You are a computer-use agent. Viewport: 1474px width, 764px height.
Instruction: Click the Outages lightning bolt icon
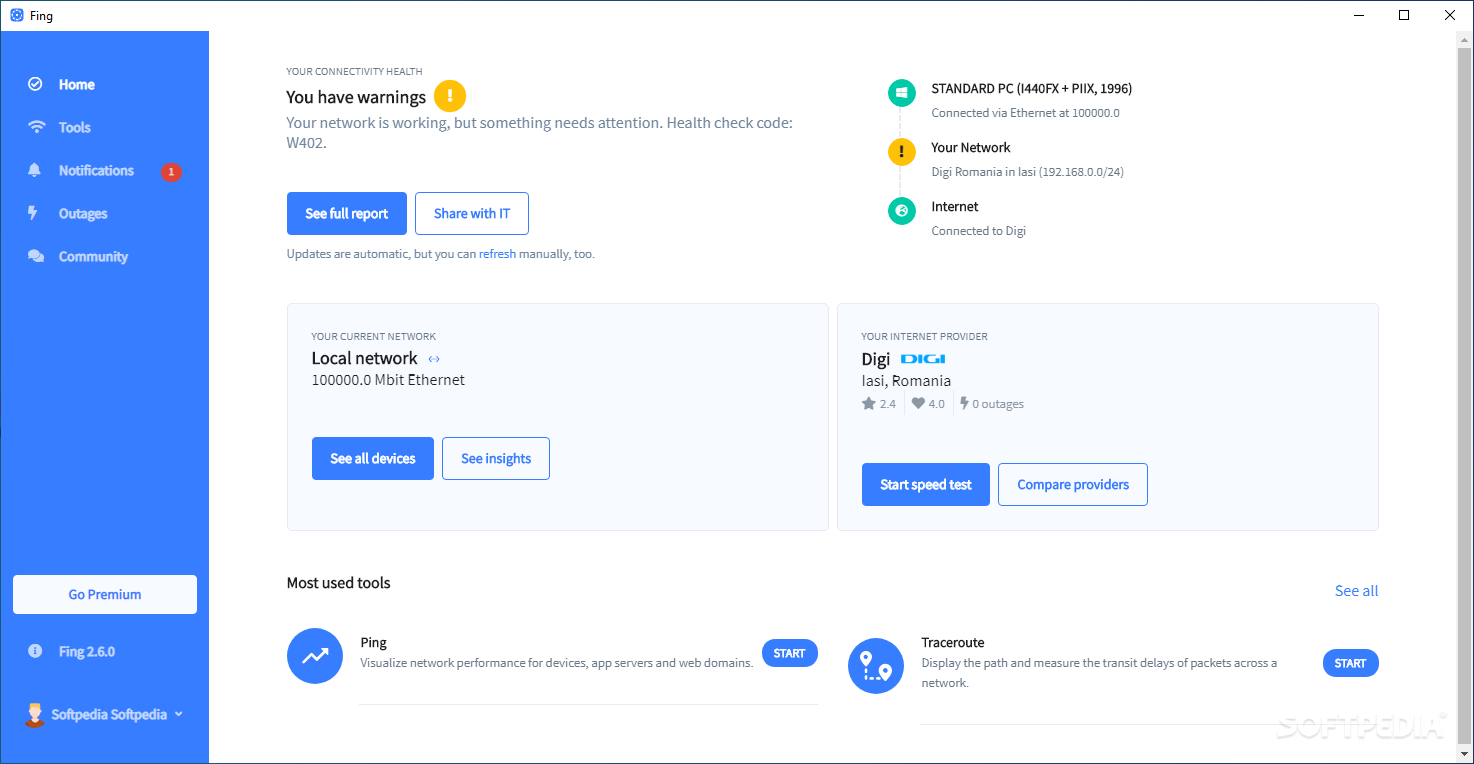[x=33, y=213]
